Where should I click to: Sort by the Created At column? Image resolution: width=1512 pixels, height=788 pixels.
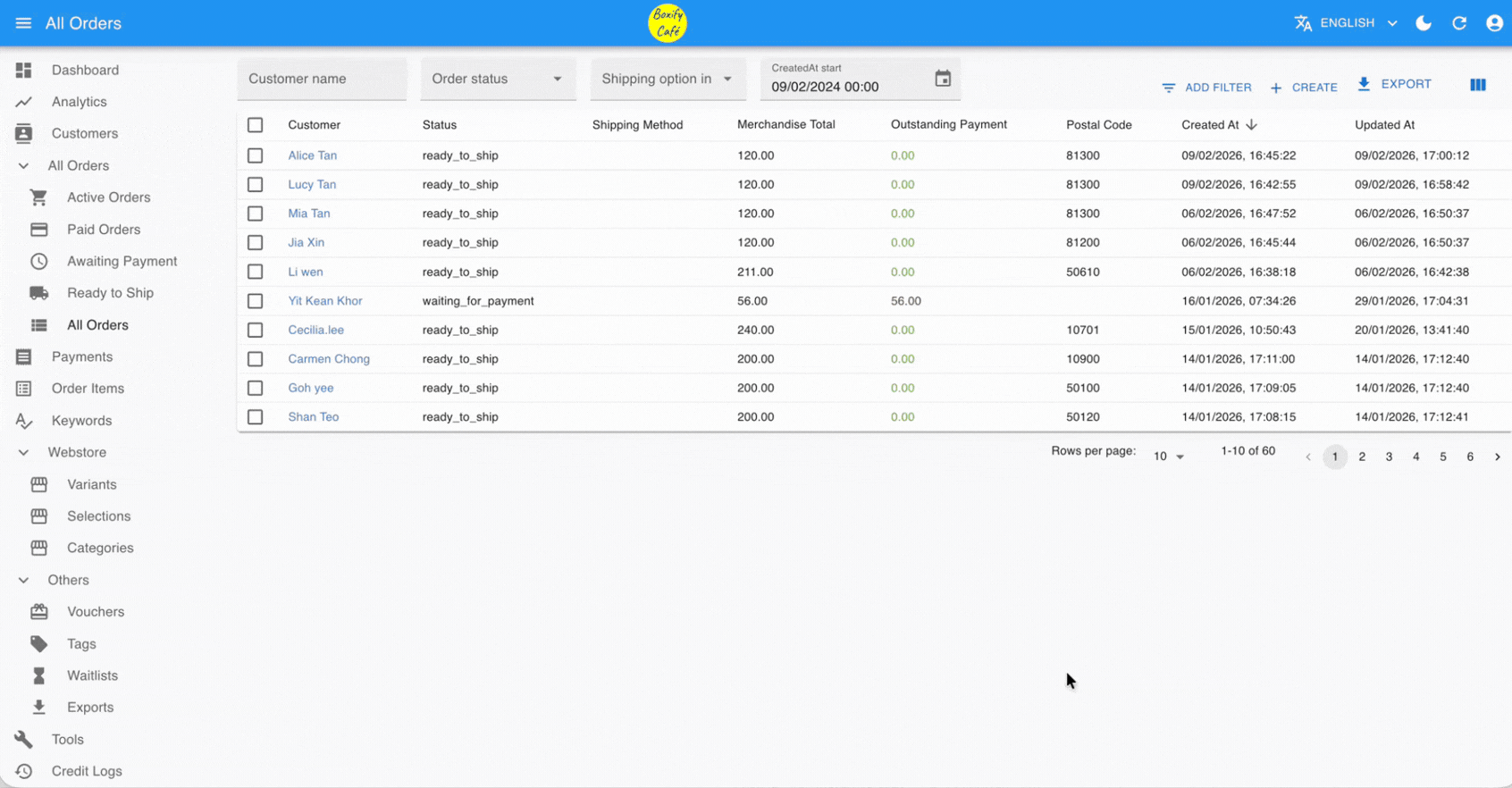pos(1210,125)
